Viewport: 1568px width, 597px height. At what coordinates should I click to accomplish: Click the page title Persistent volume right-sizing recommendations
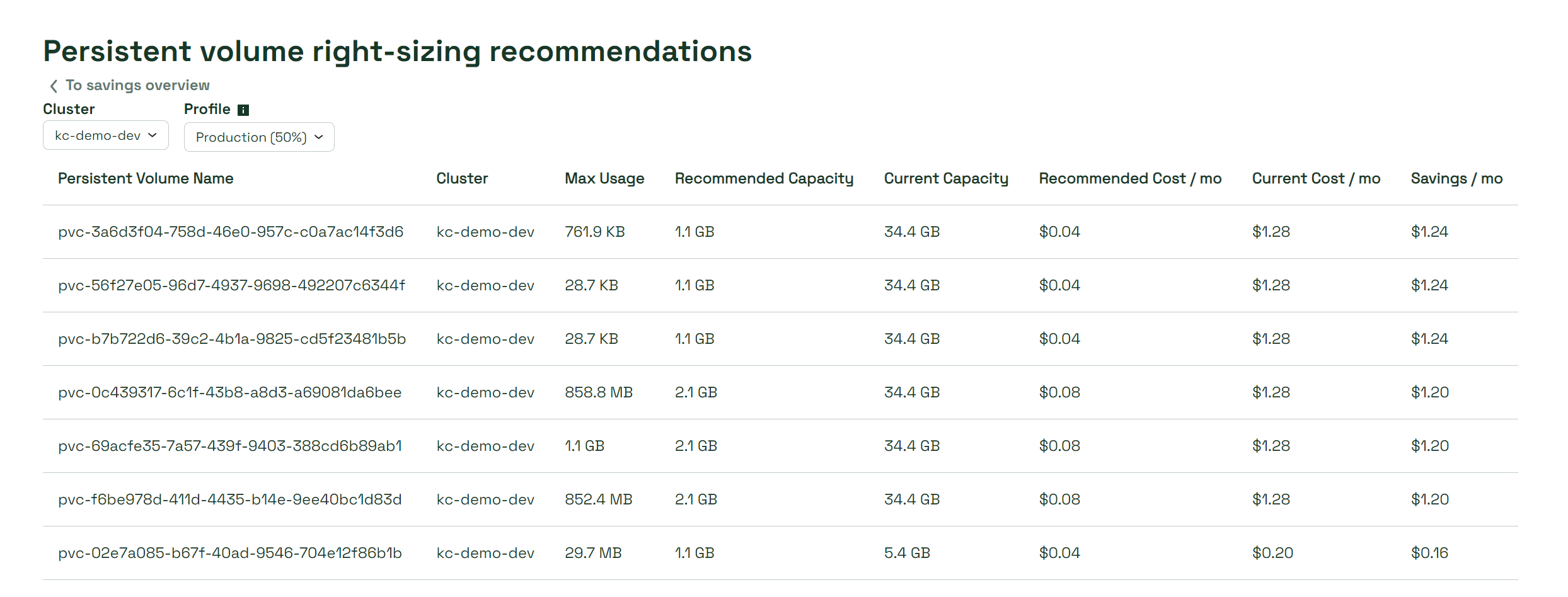coord(398,51)
